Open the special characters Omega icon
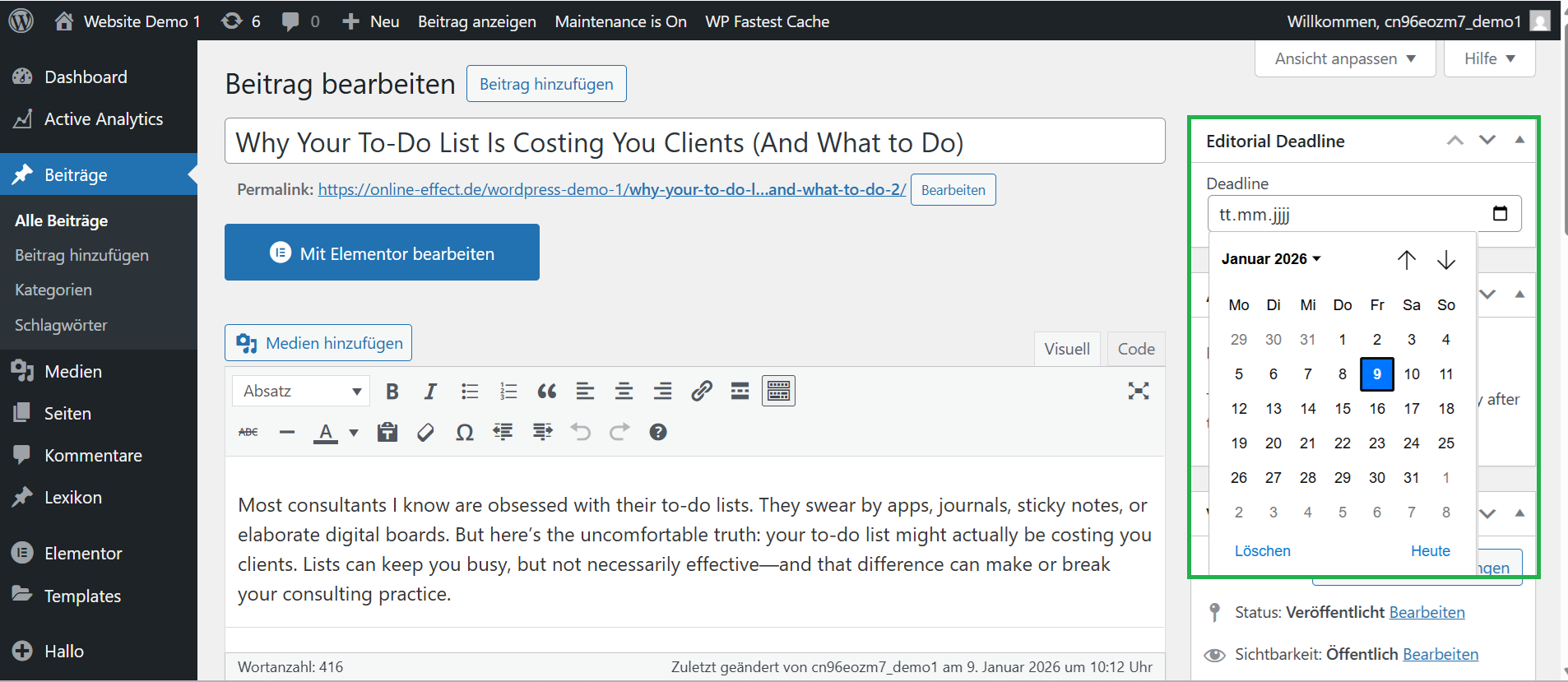Viewport: 1568px width, 682px height. pos(464,433)
